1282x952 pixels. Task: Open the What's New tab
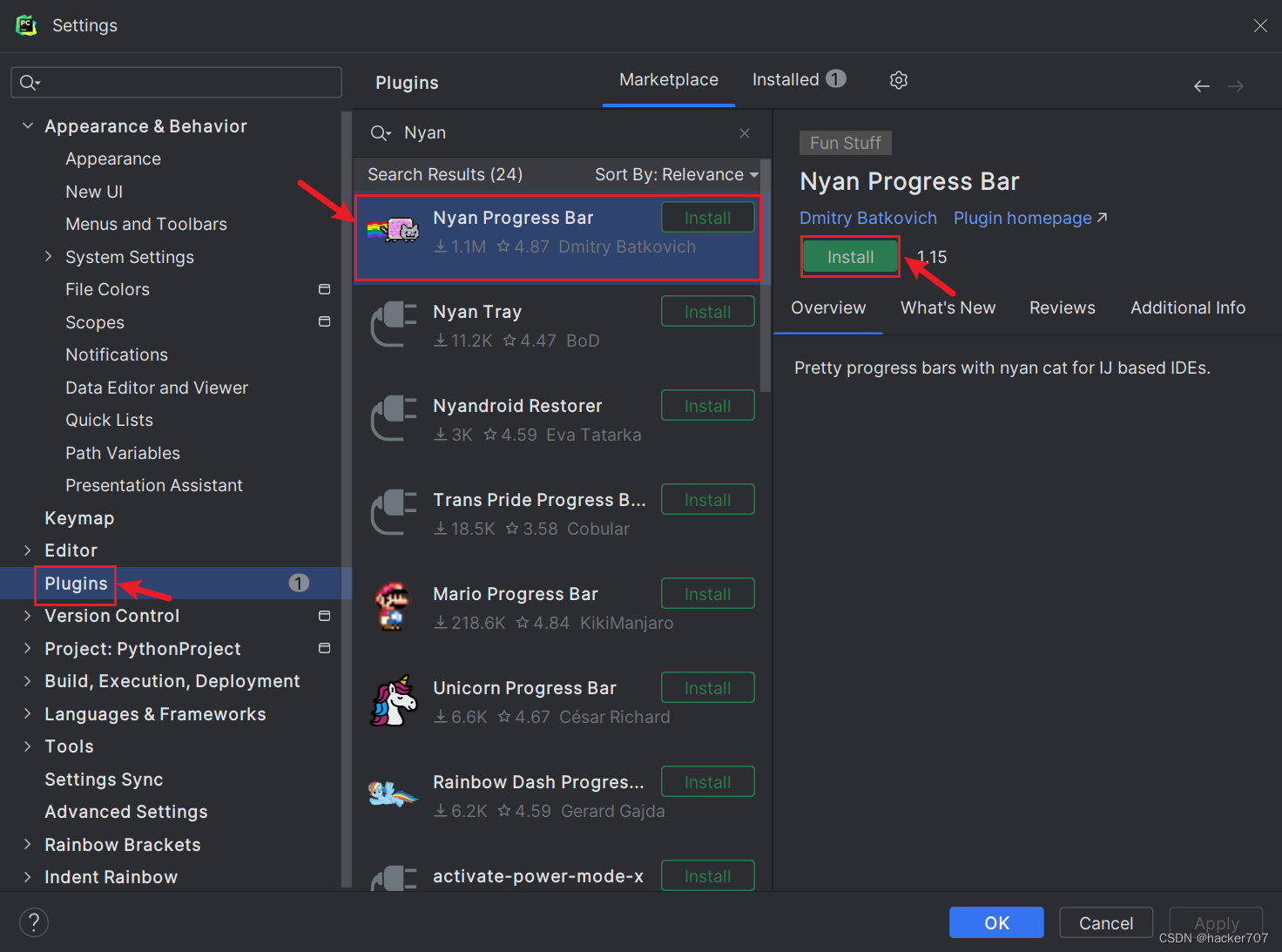(x=948, y=308)
